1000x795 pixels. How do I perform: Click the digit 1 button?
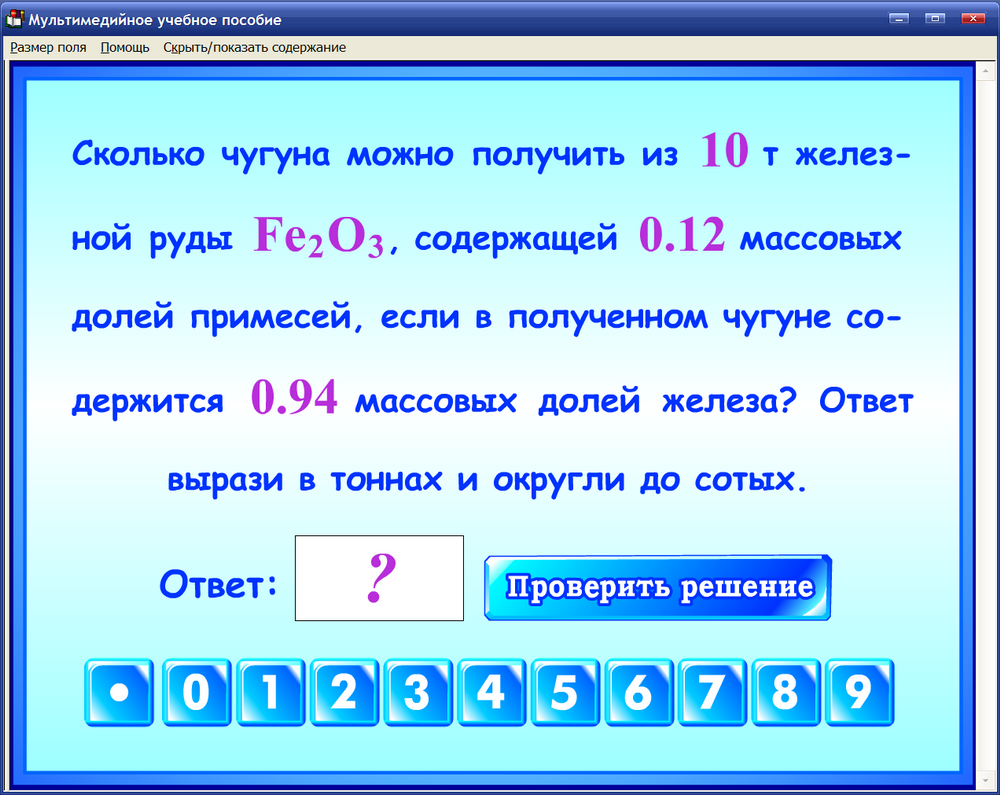click(x=270, y=692)
